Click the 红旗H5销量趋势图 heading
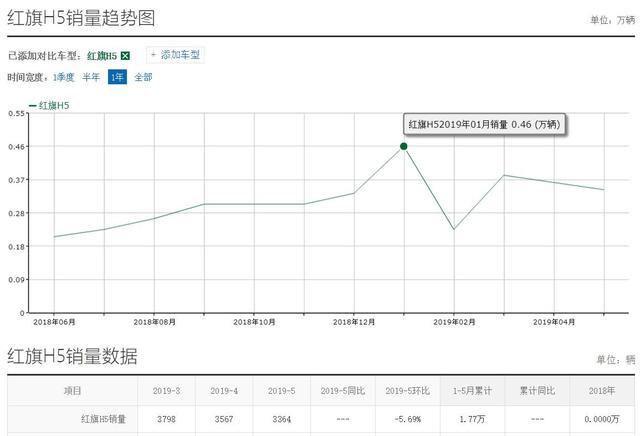 81,18
